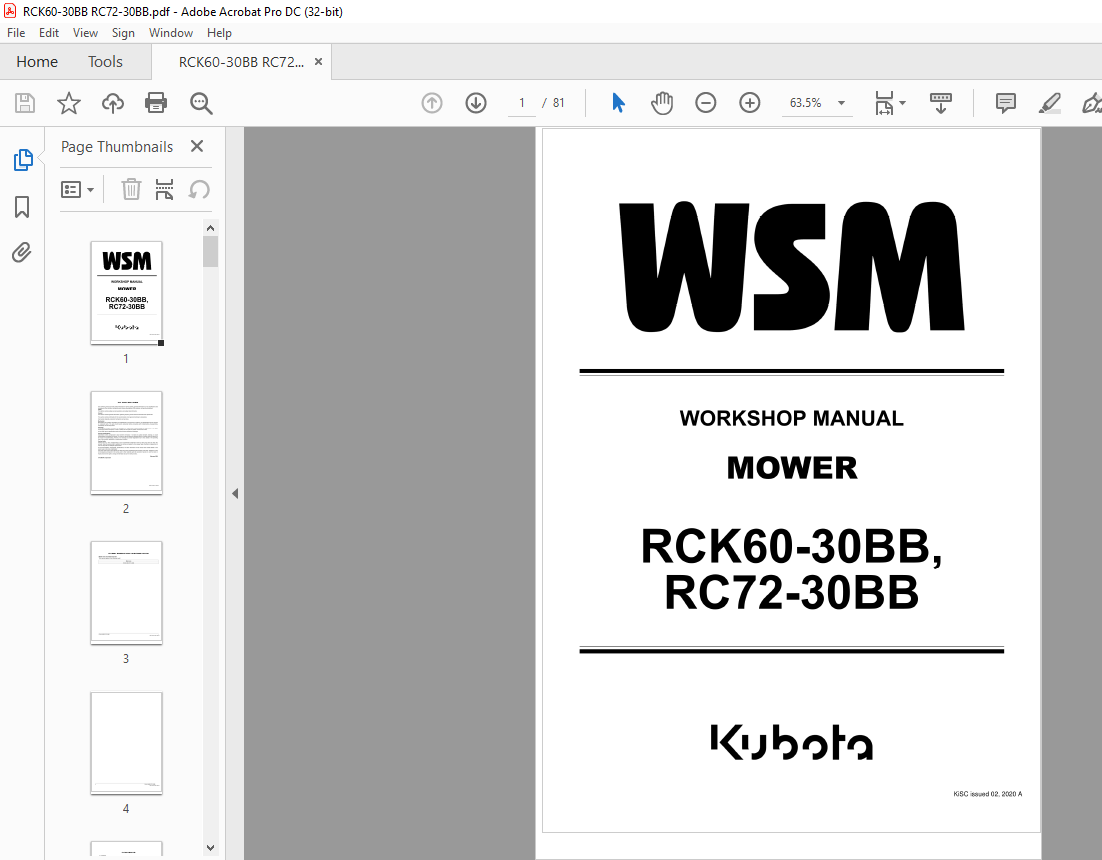Switch to the Home tab

37,62
